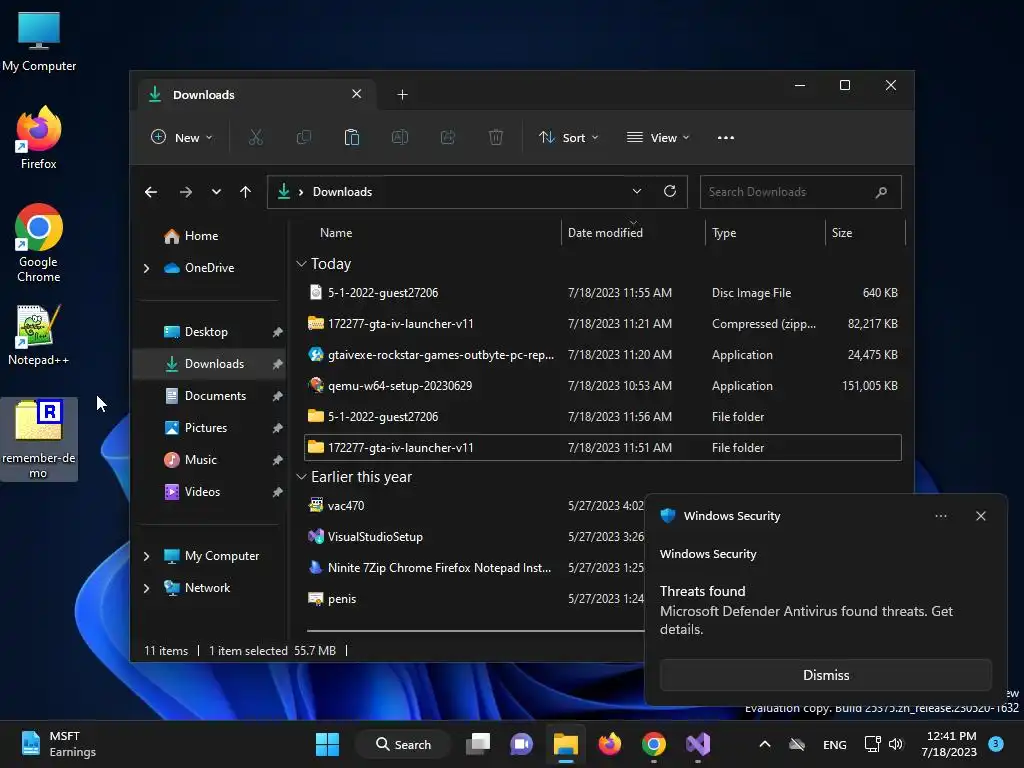Click the Rename icon in toolbar

(400, 137)
